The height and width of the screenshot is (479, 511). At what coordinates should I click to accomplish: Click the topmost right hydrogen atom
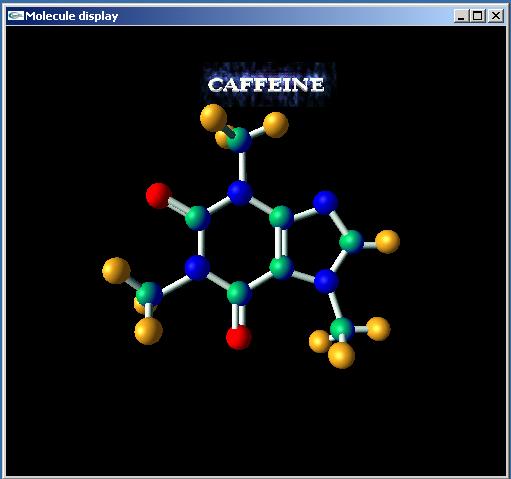(276, 125)
